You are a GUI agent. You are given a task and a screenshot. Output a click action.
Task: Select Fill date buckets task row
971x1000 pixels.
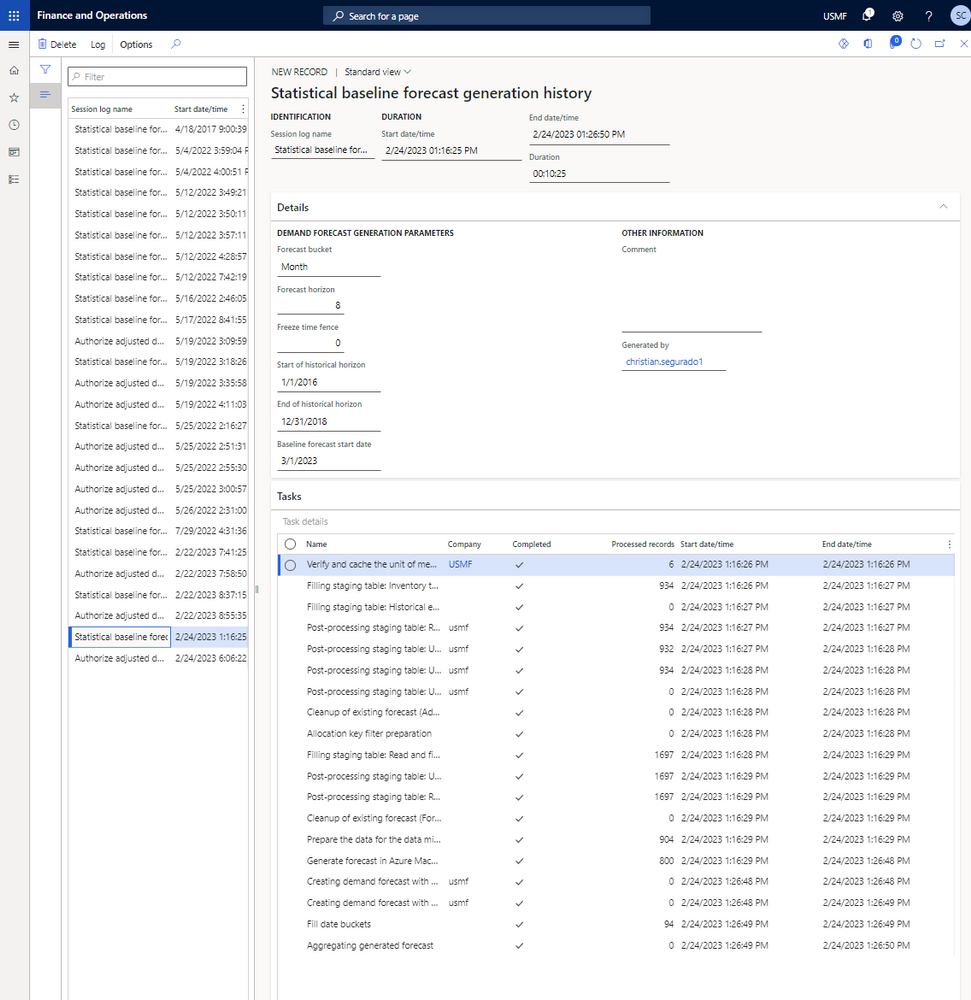pos(616,924)
